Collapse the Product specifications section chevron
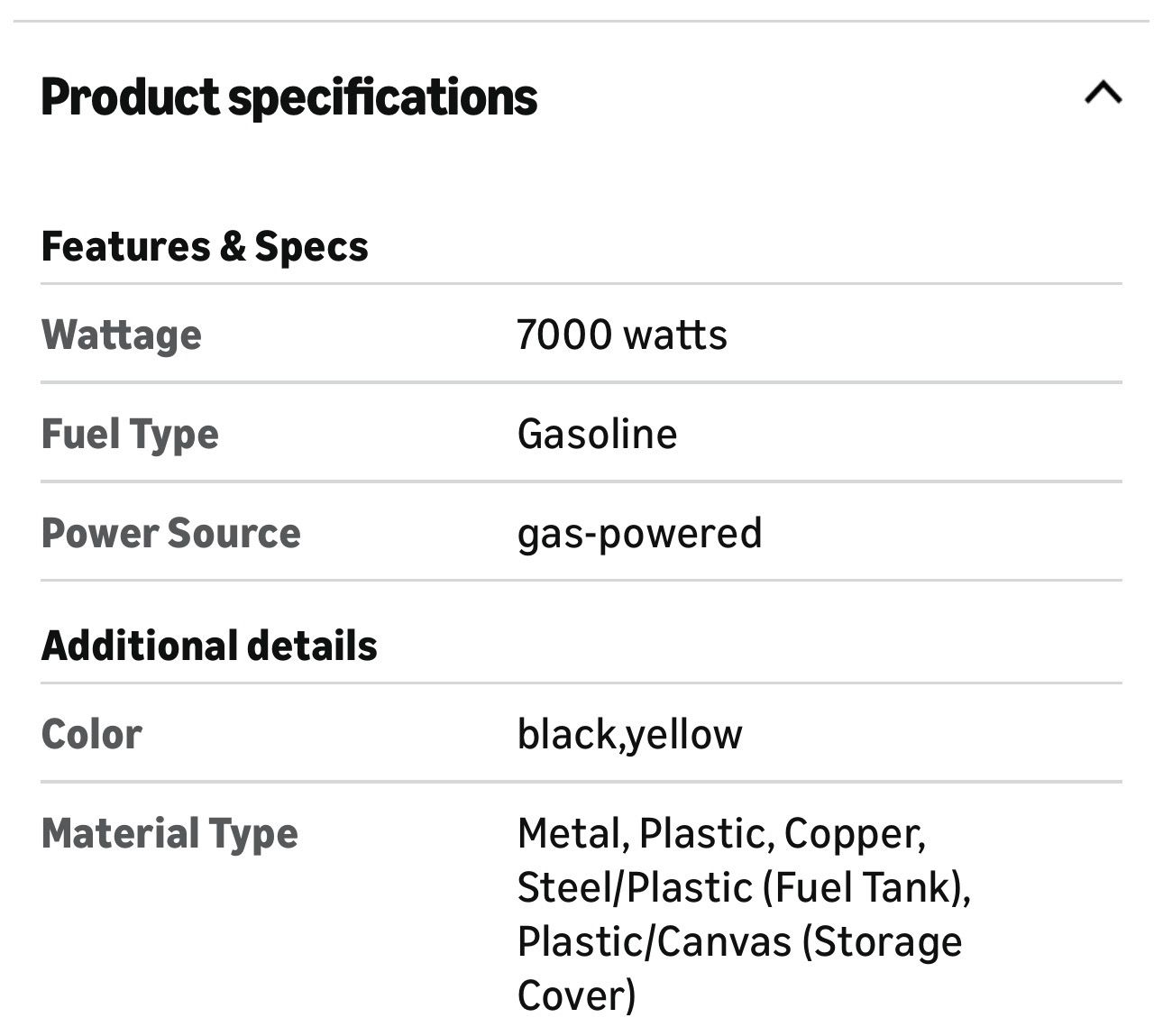Viewport: 1163px width, 1036px height. (x=1103, y=93)
